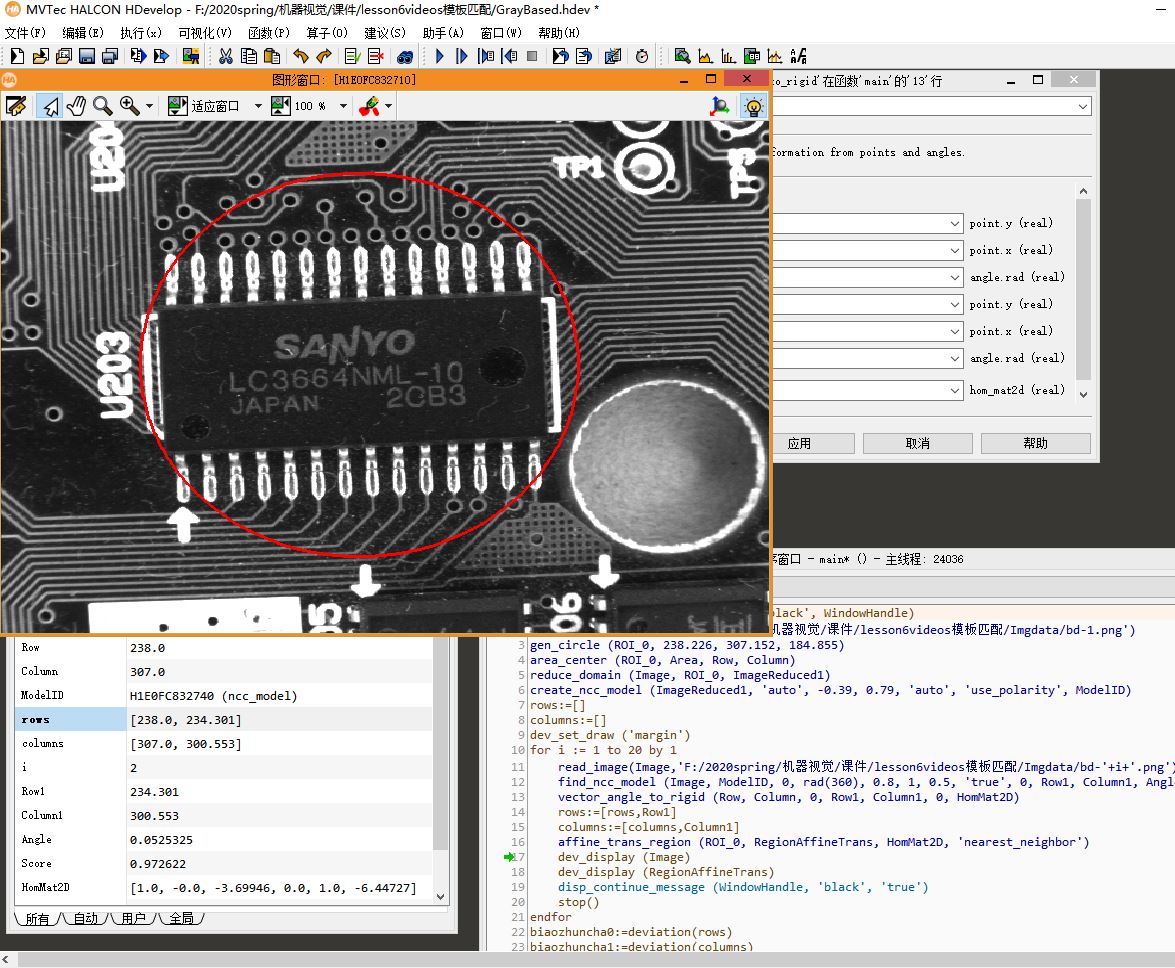The width and height of the screenshot is (1175, 968).
Task: Redo the last edit
Action: coord(324,56)
